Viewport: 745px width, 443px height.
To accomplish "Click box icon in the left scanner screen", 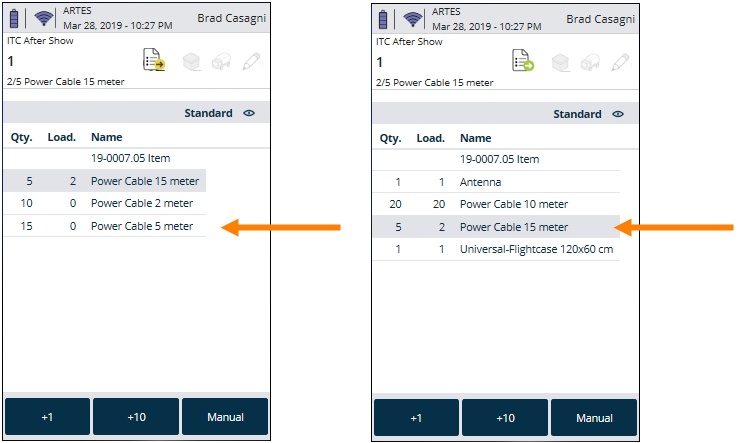I will [x=192, y=61].
